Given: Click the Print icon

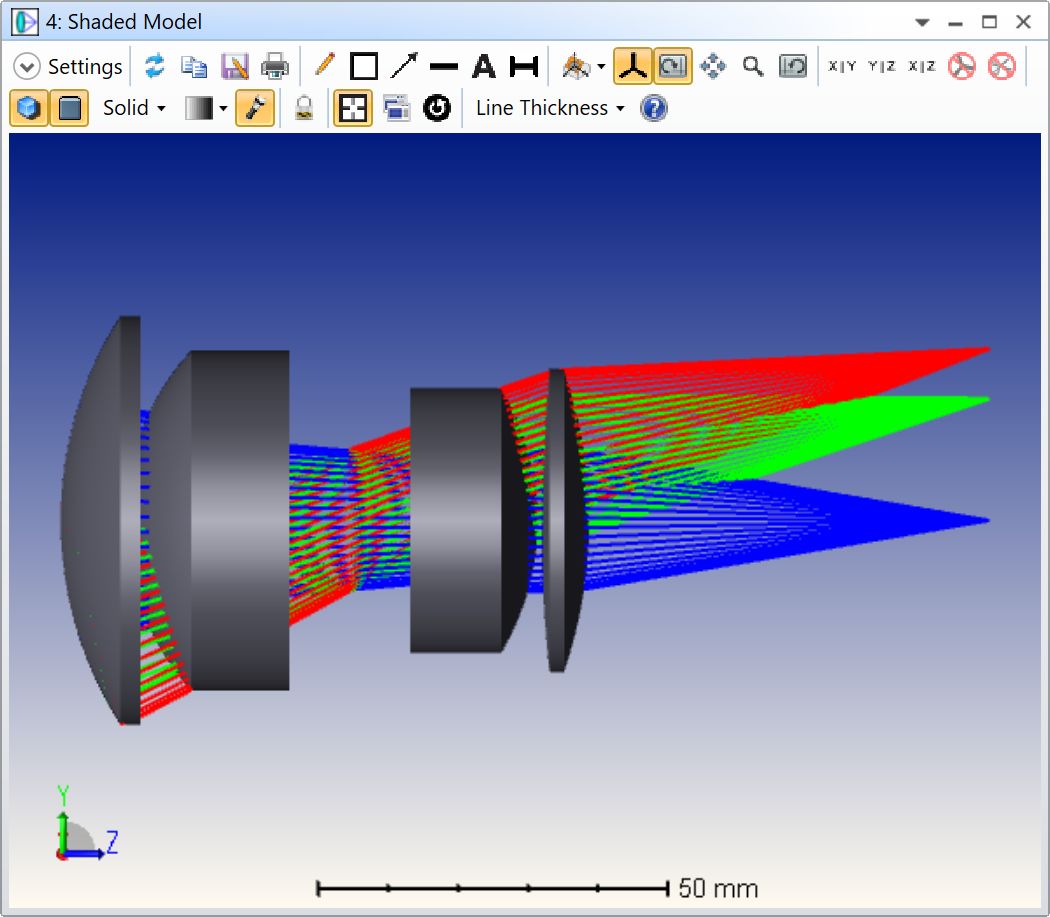Looking at the screenshot, I should point(274,67).
